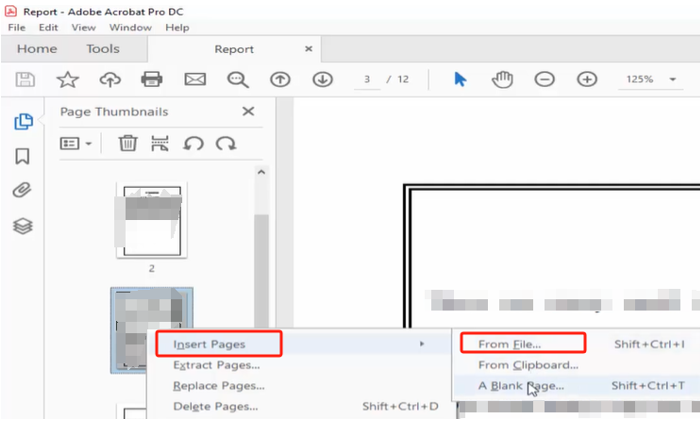Choose the Hand pan tool
The height and width of the screenshot is (422, 700).
pos(502,79)
